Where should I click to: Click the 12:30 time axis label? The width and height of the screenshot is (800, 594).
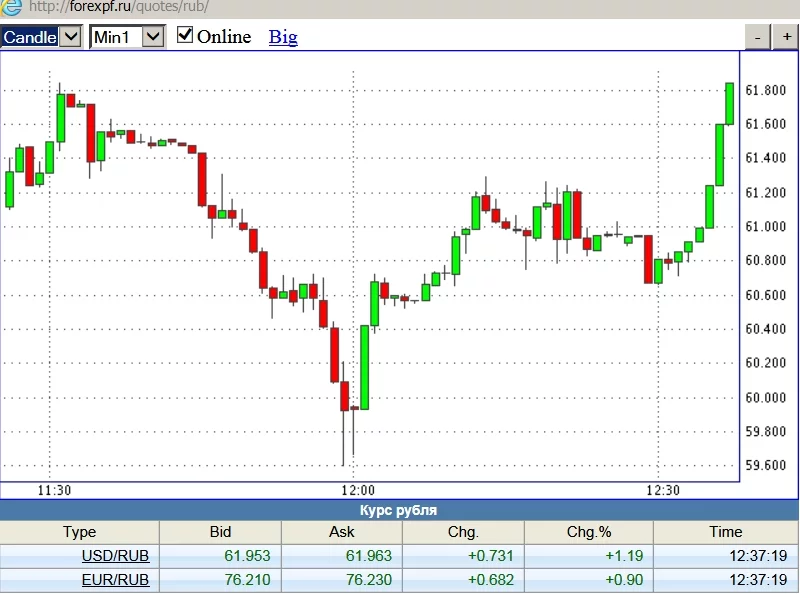[x=663, y=490]
